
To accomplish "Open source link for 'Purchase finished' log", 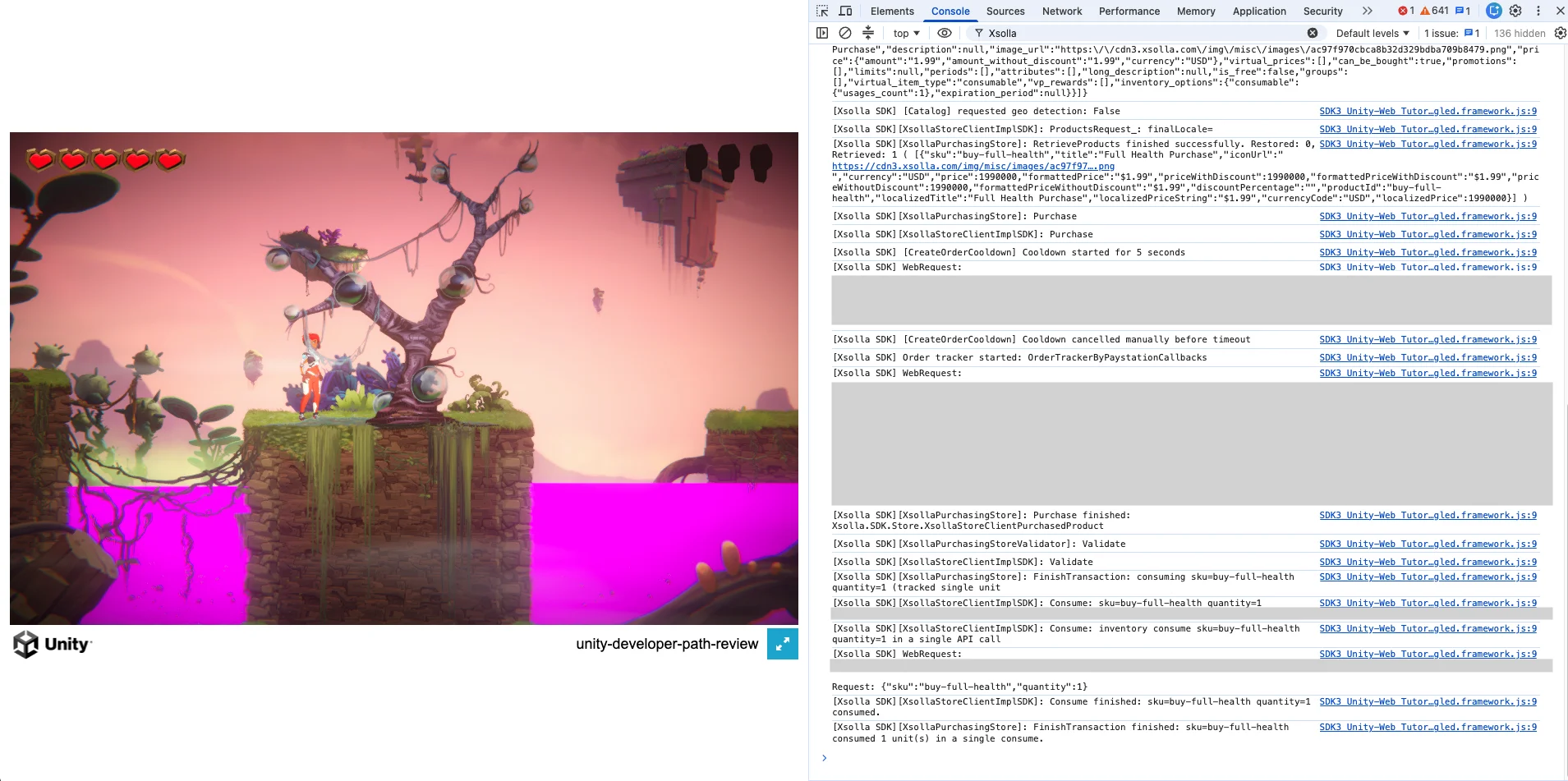I will [x=1428, y=515].
